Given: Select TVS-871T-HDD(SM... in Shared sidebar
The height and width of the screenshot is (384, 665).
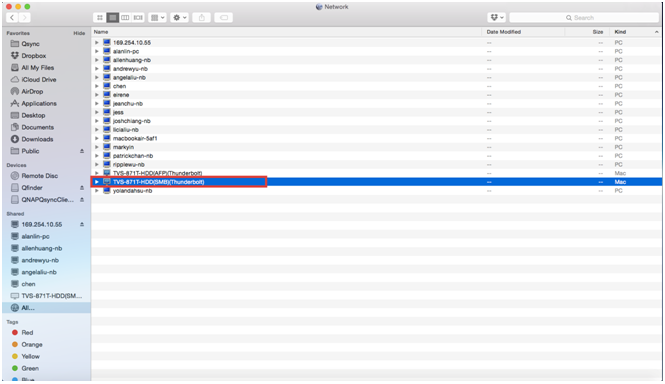Looking at the screenshot, I should click(x=52, y=296).
